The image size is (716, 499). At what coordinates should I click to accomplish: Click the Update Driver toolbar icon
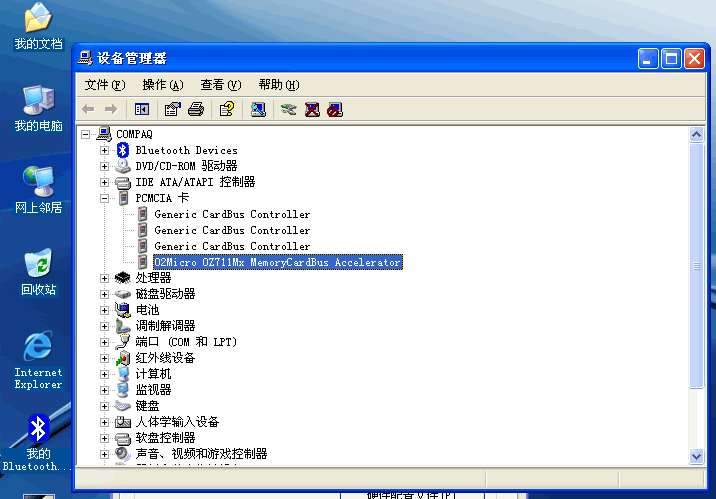(x=289, y=109)
